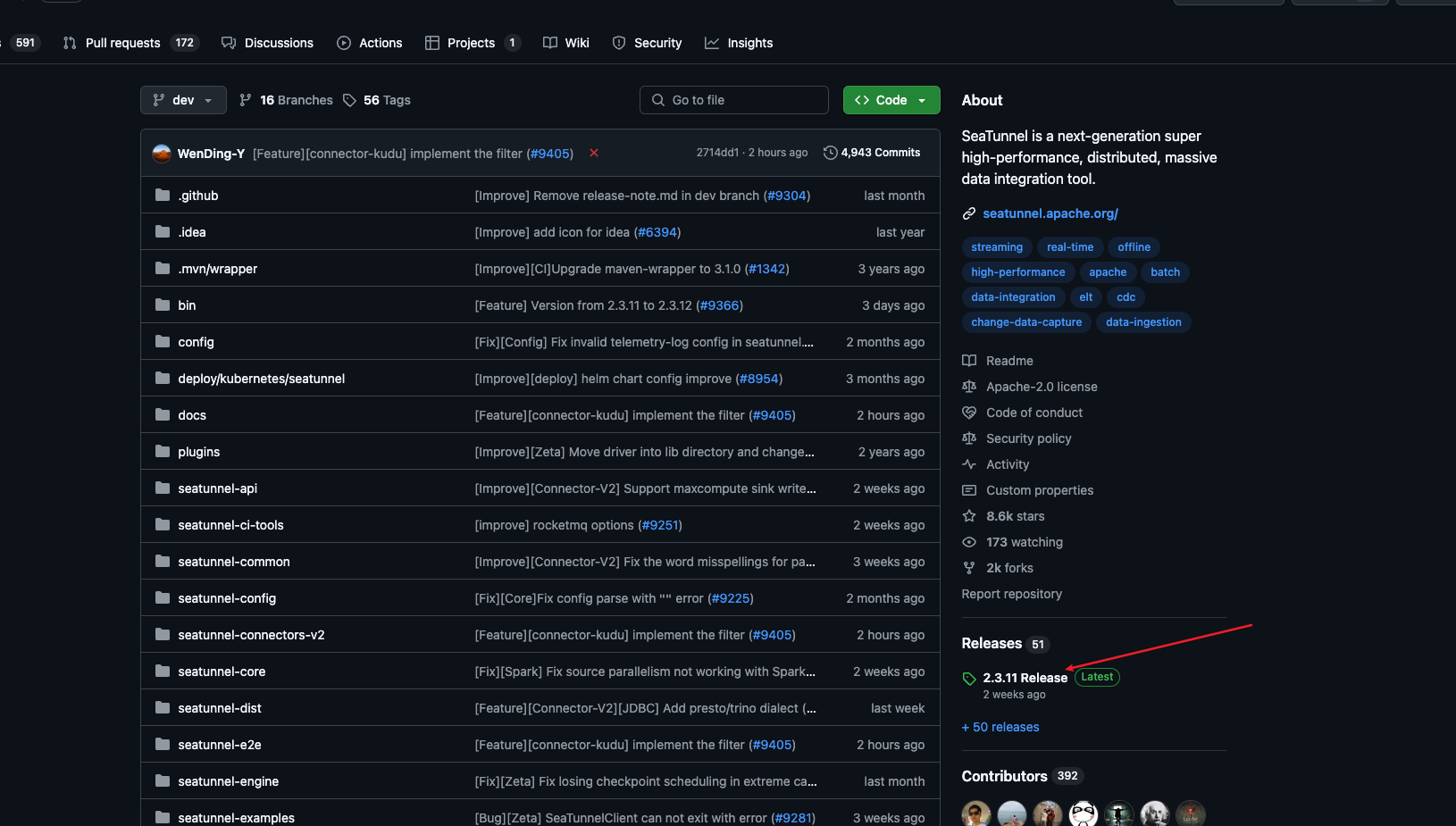Open the seatunnel-connectors-v2 folder
Image resolution: width=1456 pixels, height=826 pixels.
pyautogui.click(x=251, y=635)
